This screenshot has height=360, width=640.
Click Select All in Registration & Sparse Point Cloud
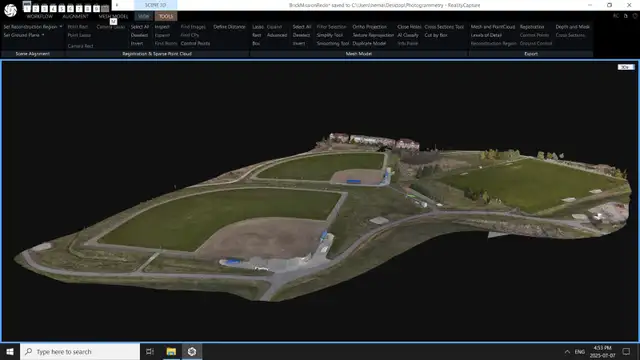(x=140, y=27)
